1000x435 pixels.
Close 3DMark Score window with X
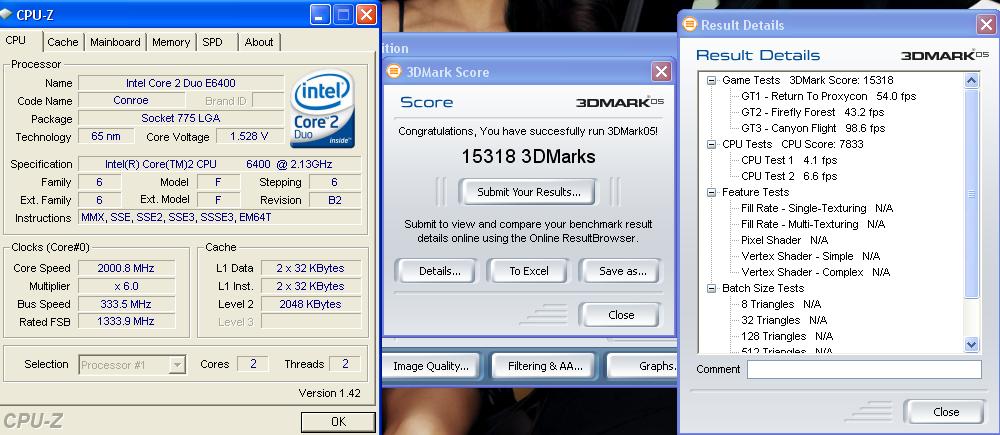[x=661, y=71]
